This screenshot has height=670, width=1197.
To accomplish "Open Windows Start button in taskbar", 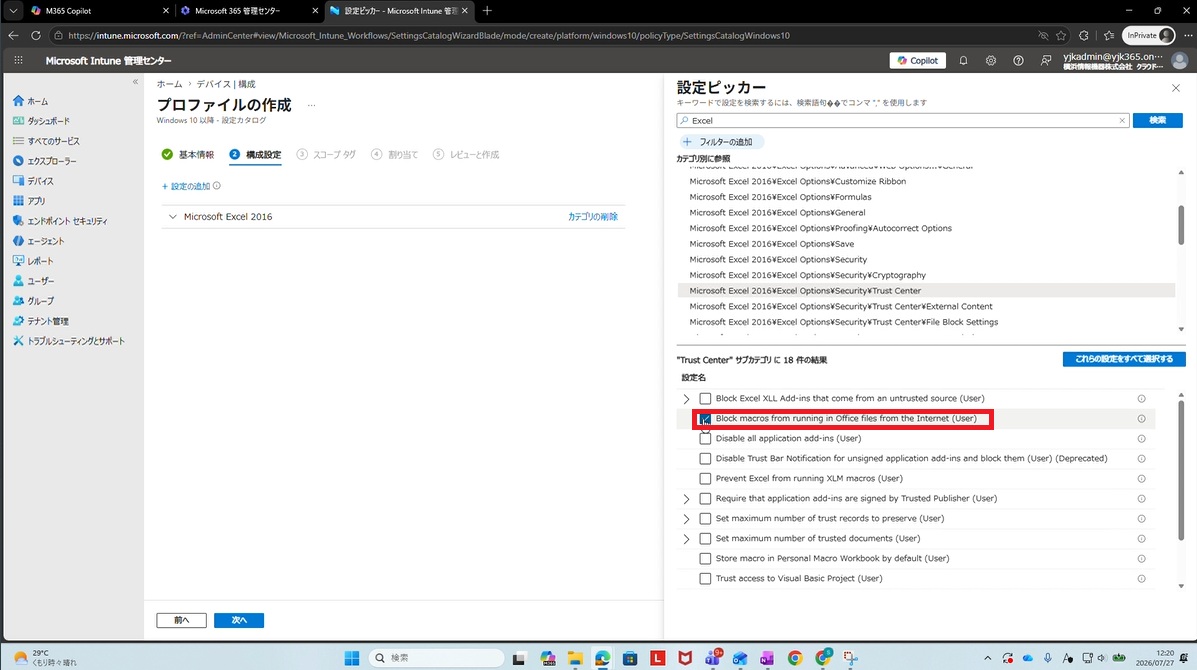I will (x=352, y=658).
